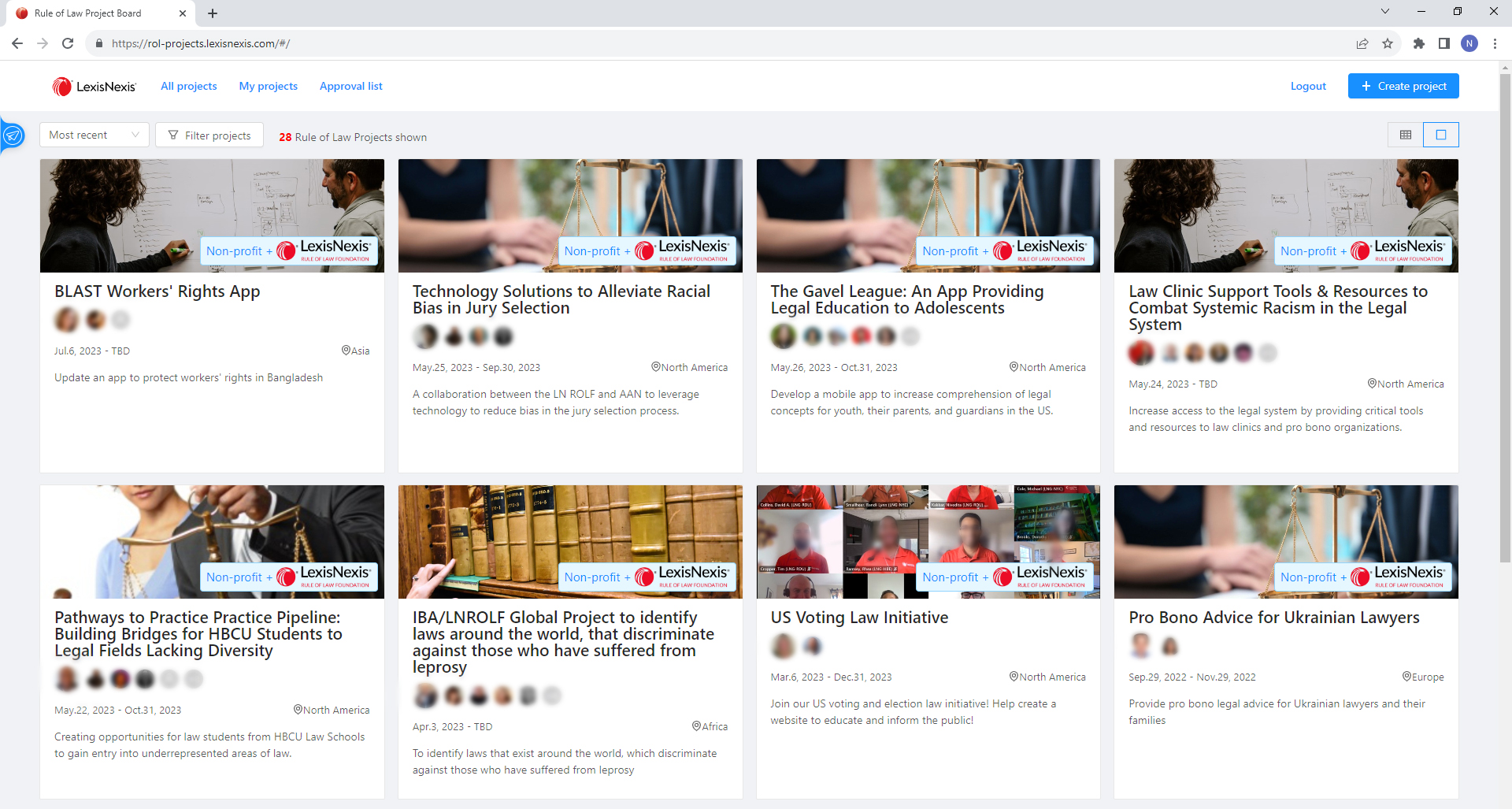Open the Filter projects panel
The image size is (1512, 809).
pyautogui.click(x=209, y=135)
